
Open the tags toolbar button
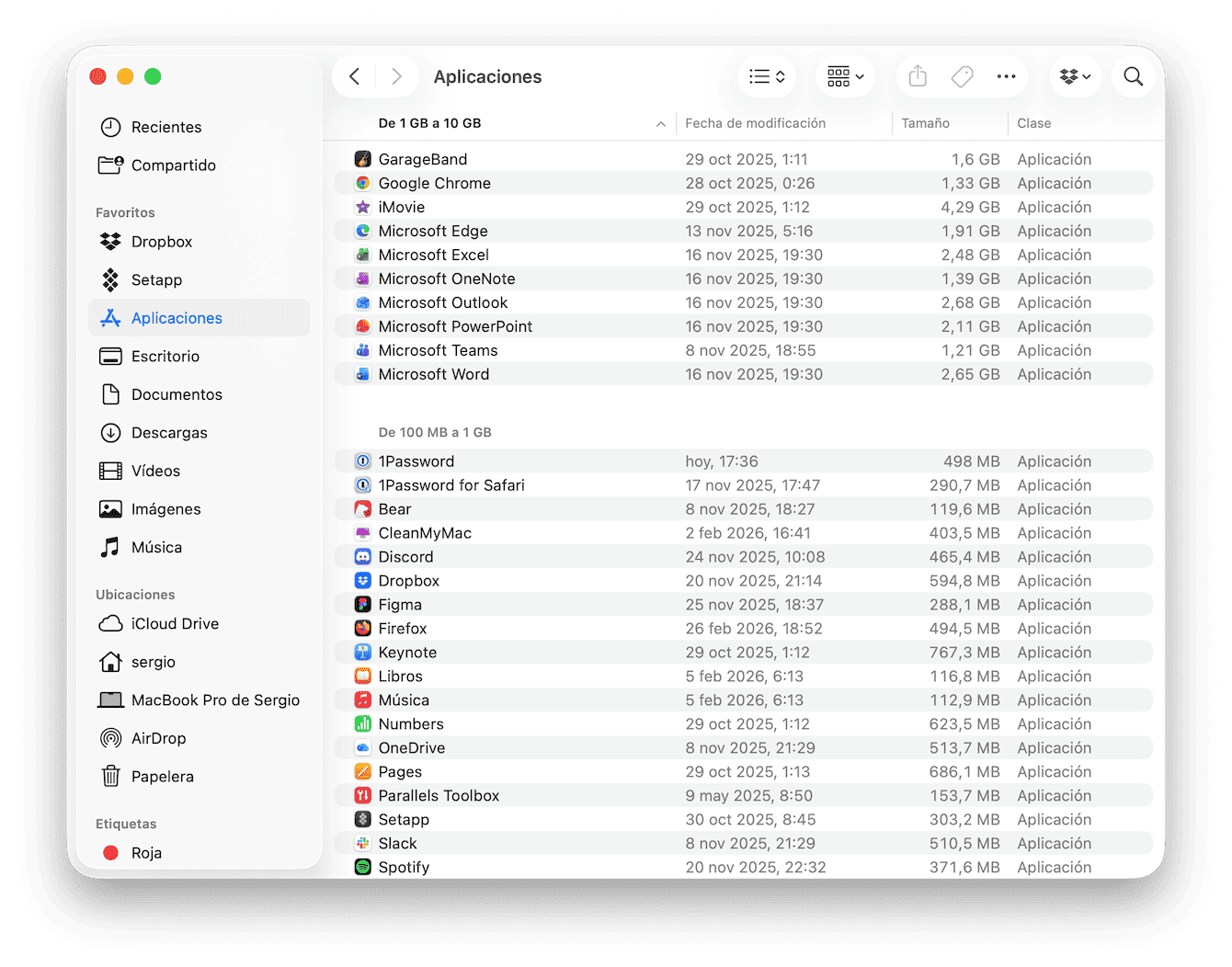[x=962, y=77]
